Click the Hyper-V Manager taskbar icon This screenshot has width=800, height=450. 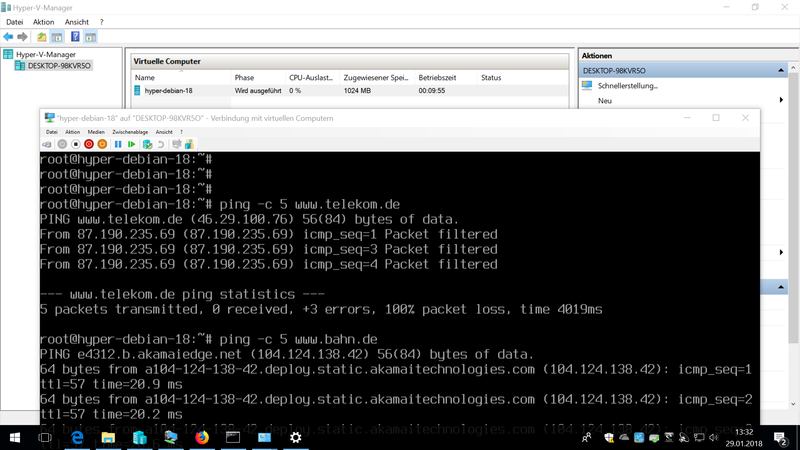tap(139, 438)
